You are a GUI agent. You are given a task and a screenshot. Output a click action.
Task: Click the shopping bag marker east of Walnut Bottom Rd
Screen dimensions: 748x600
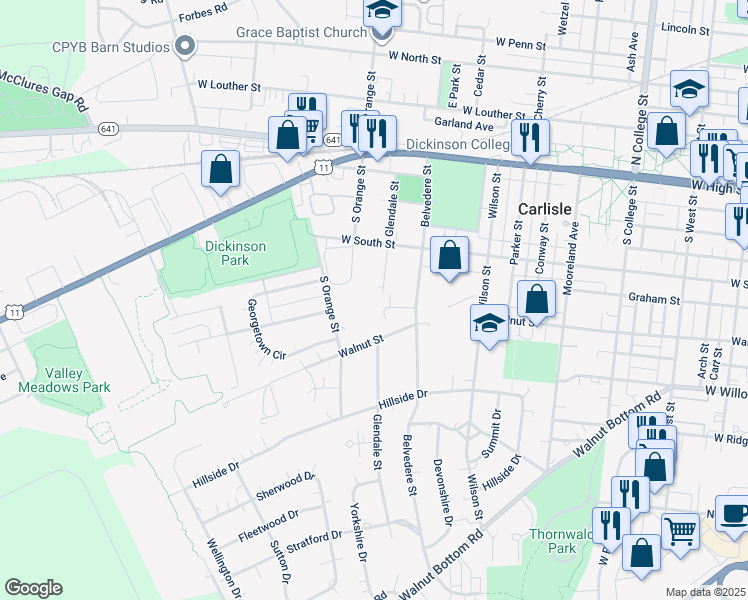tap(654, 470)
